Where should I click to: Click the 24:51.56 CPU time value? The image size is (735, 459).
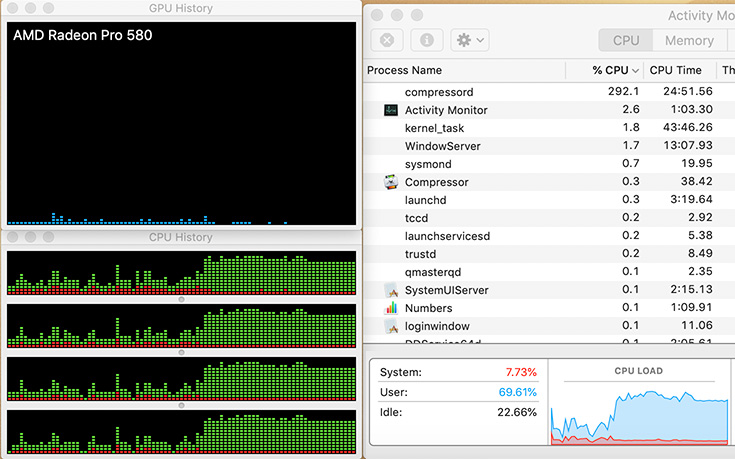click(x=688, y=91)
